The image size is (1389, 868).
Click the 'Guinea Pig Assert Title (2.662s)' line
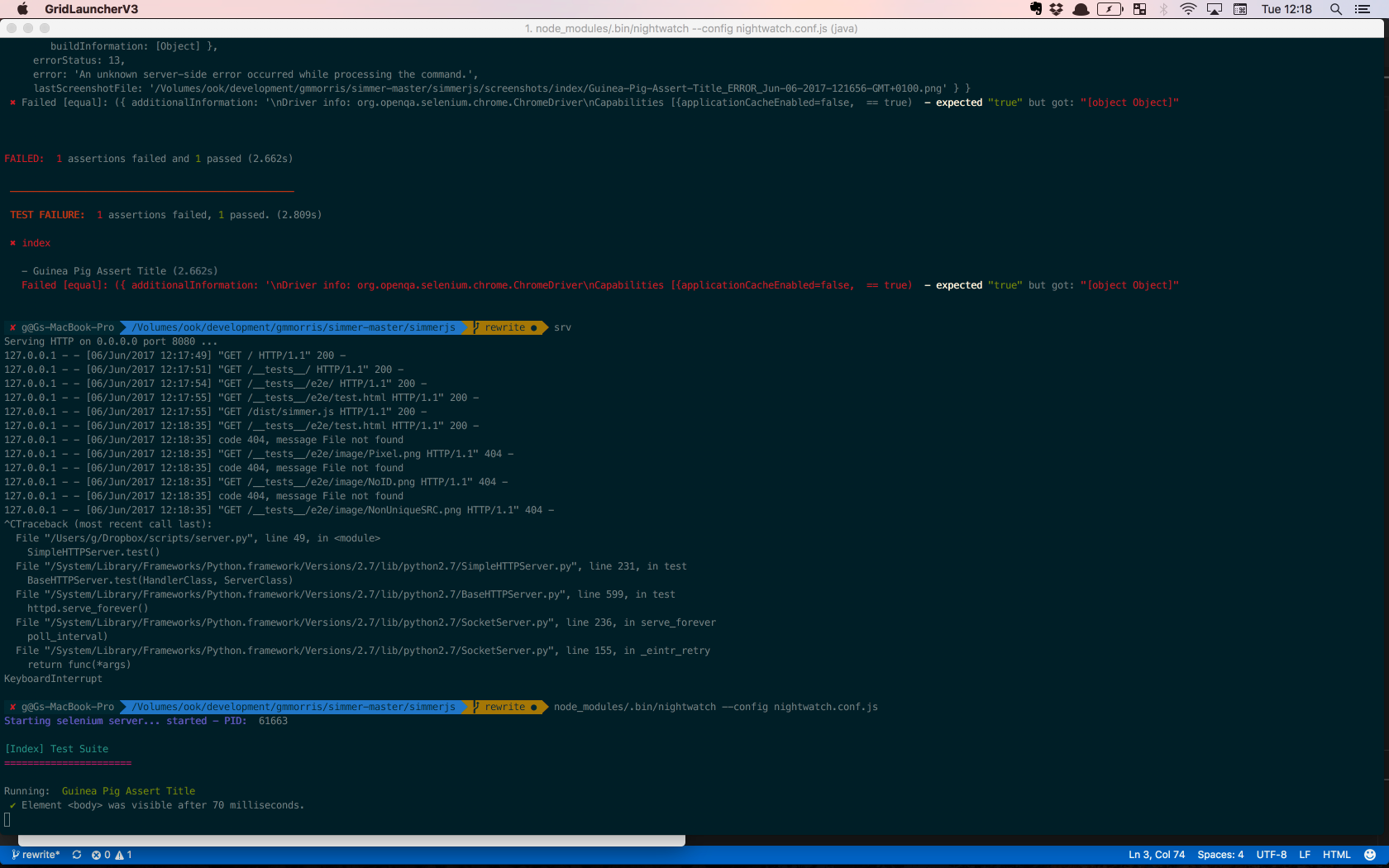point(120,271)
